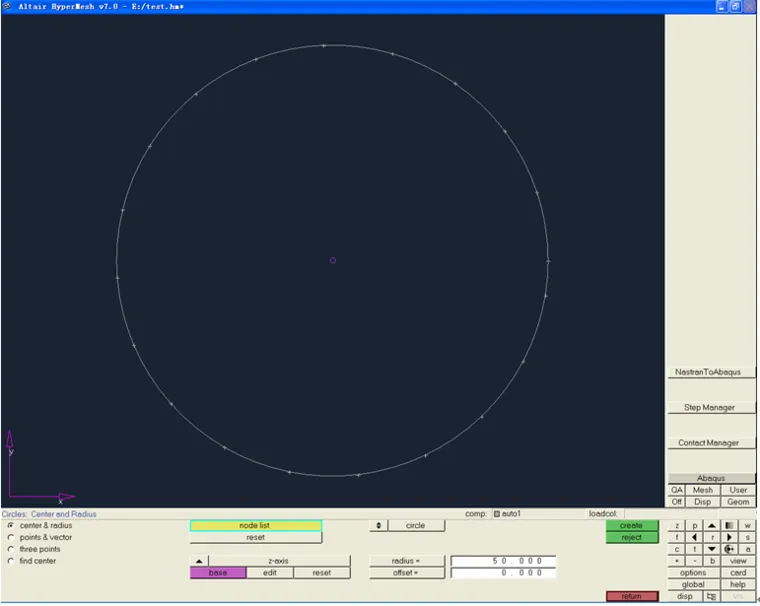Select the magenta base node button
Image resolution: width=760 pixels, height=606 pixels.
[218, 573]
